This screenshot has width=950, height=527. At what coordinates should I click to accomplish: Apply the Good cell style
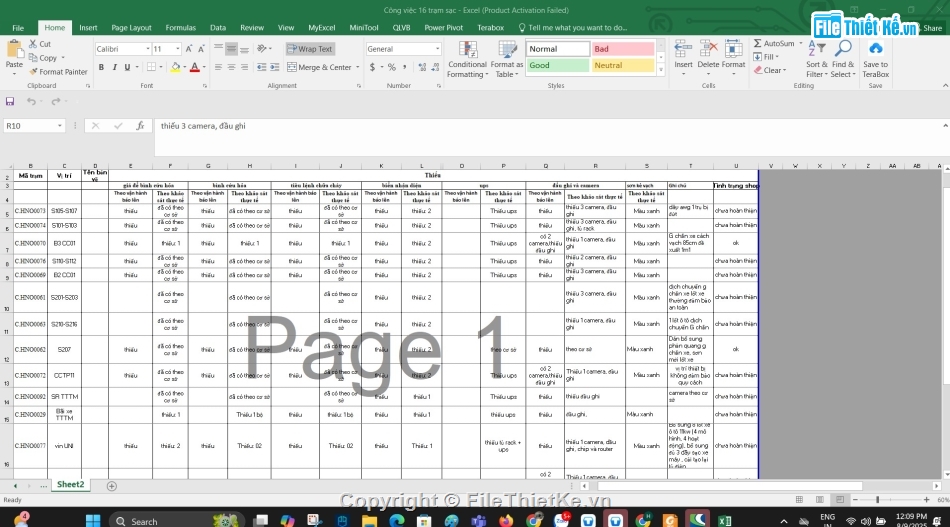(557, 65)
